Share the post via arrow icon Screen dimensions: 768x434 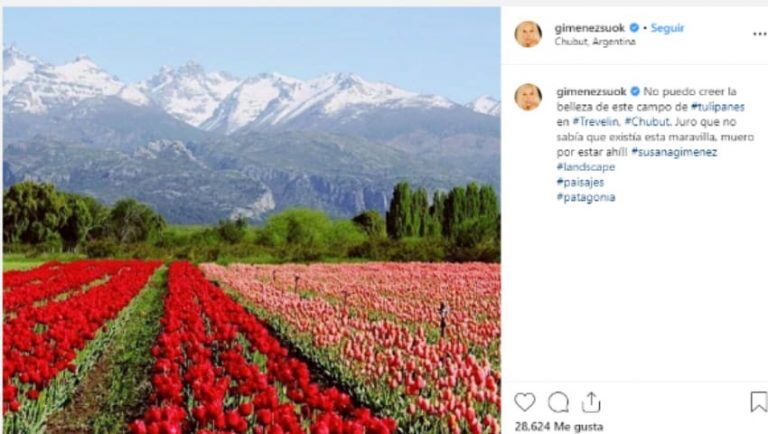tap(591, 402)
